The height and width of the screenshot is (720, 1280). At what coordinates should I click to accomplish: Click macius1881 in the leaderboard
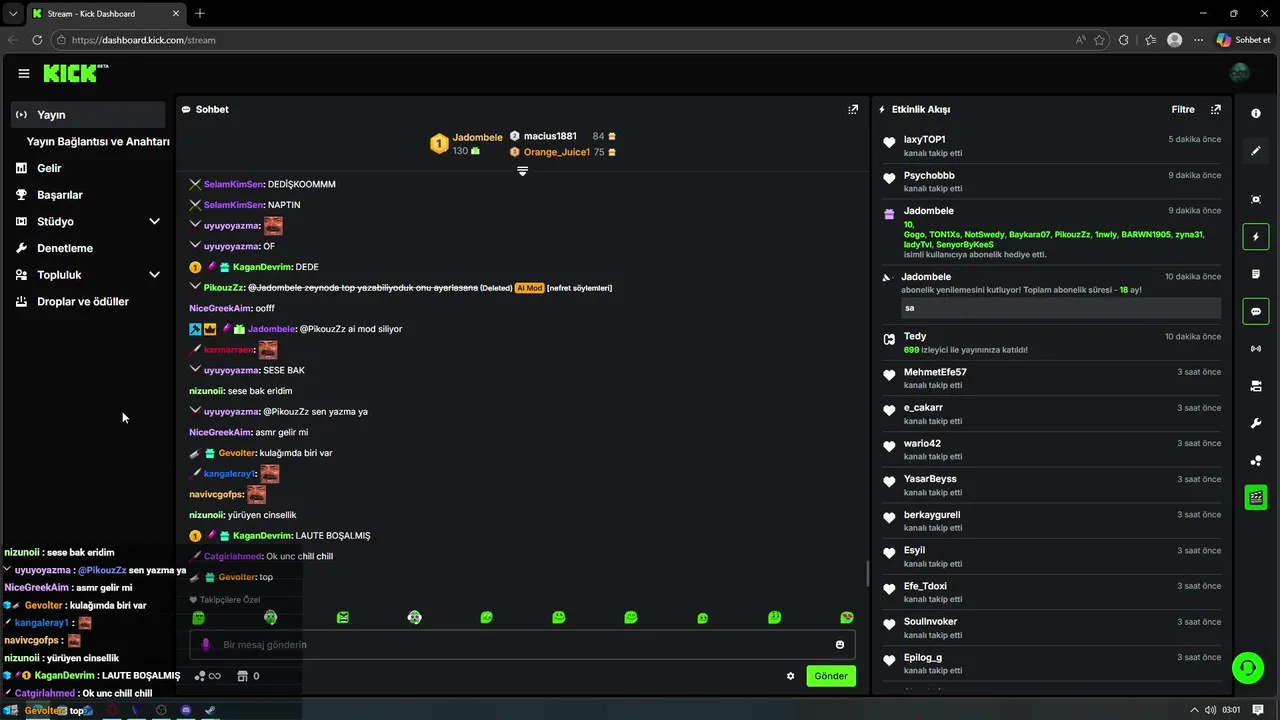550,136
